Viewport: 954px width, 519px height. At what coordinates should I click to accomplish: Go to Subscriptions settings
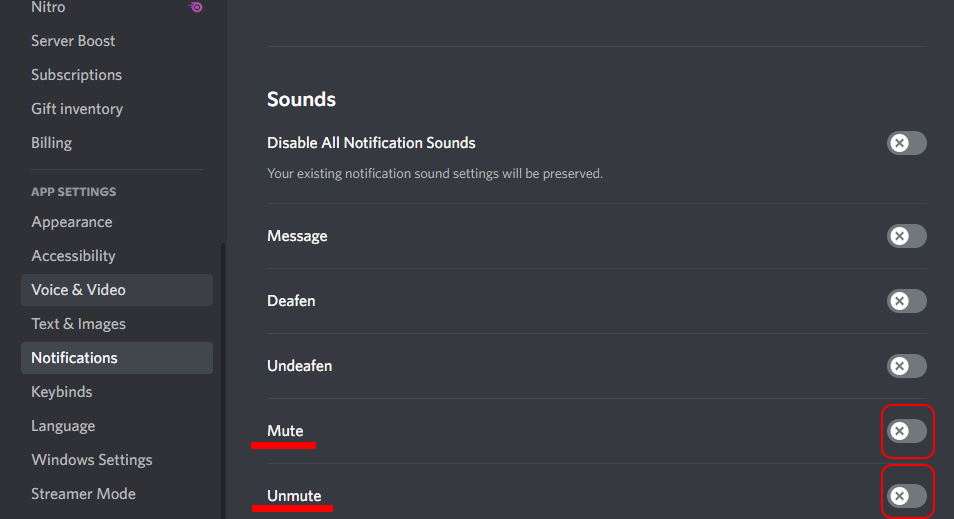pyautogui.click(x=76, y=75)
